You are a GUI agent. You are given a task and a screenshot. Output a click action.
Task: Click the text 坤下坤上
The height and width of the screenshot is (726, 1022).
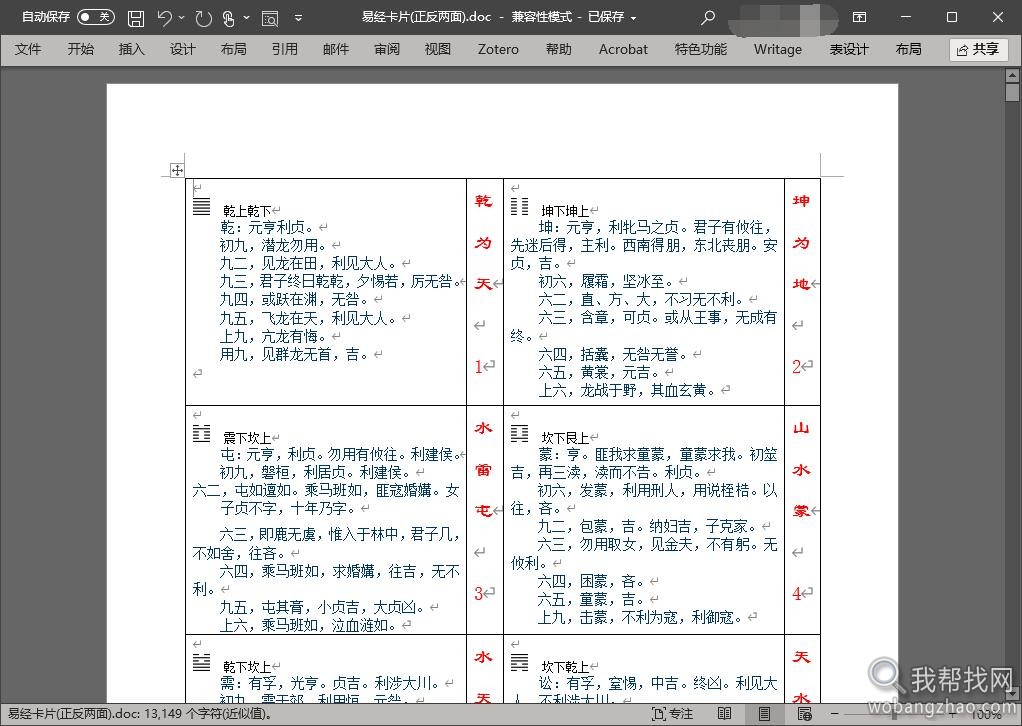coord(565,211)
